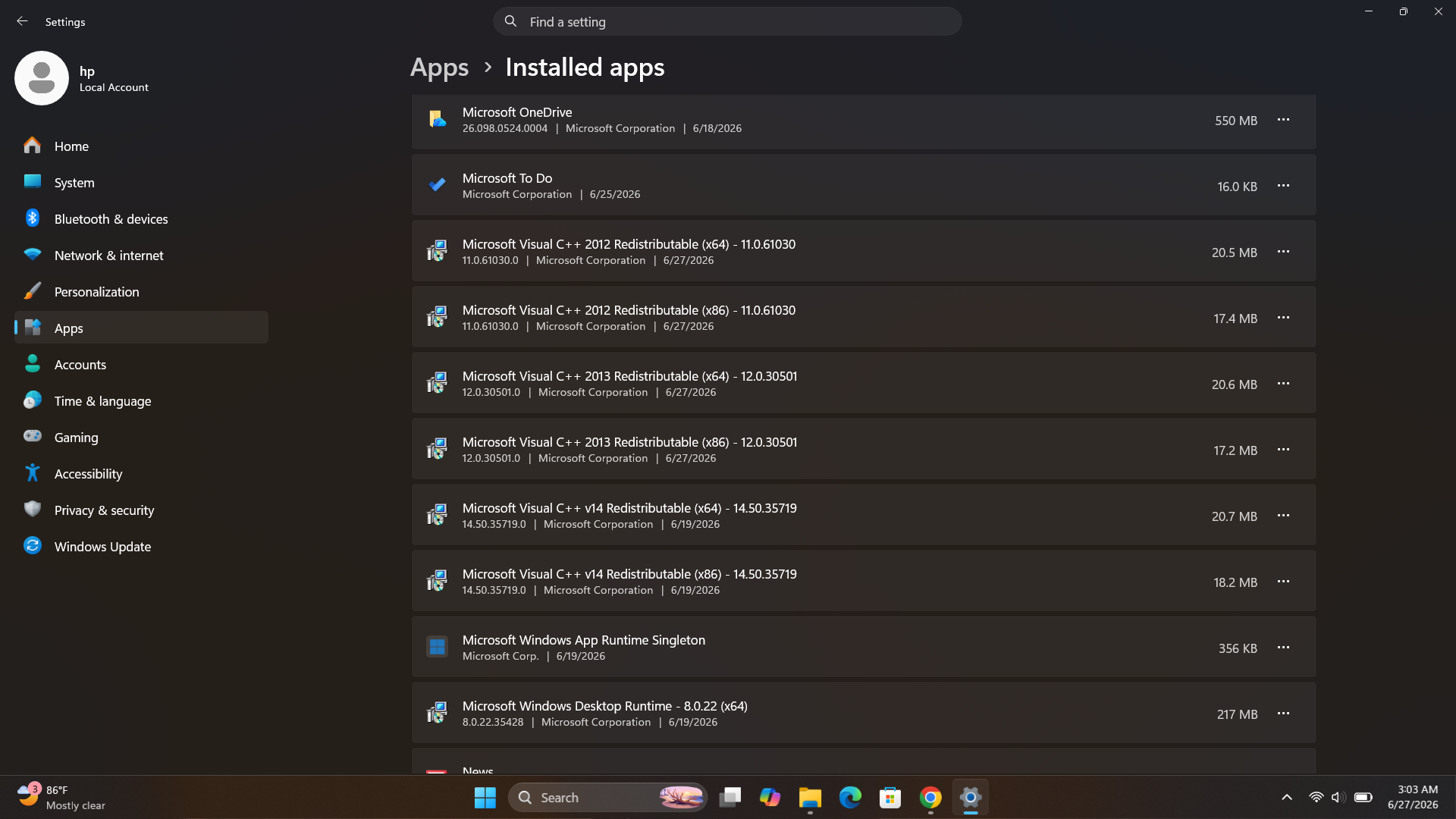Select Network & internet in sidebar
This screenshot has width=1456, height=819.
141,255
